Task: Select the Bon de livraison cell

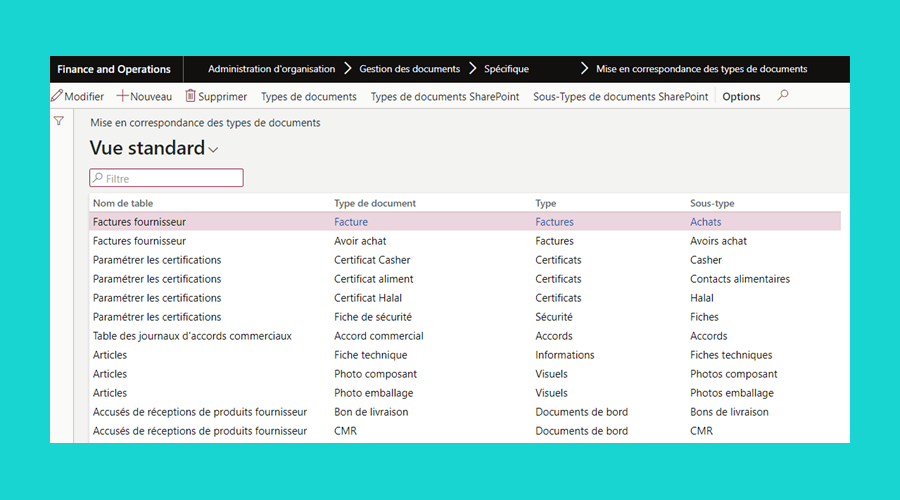Action: click(371, 412)
